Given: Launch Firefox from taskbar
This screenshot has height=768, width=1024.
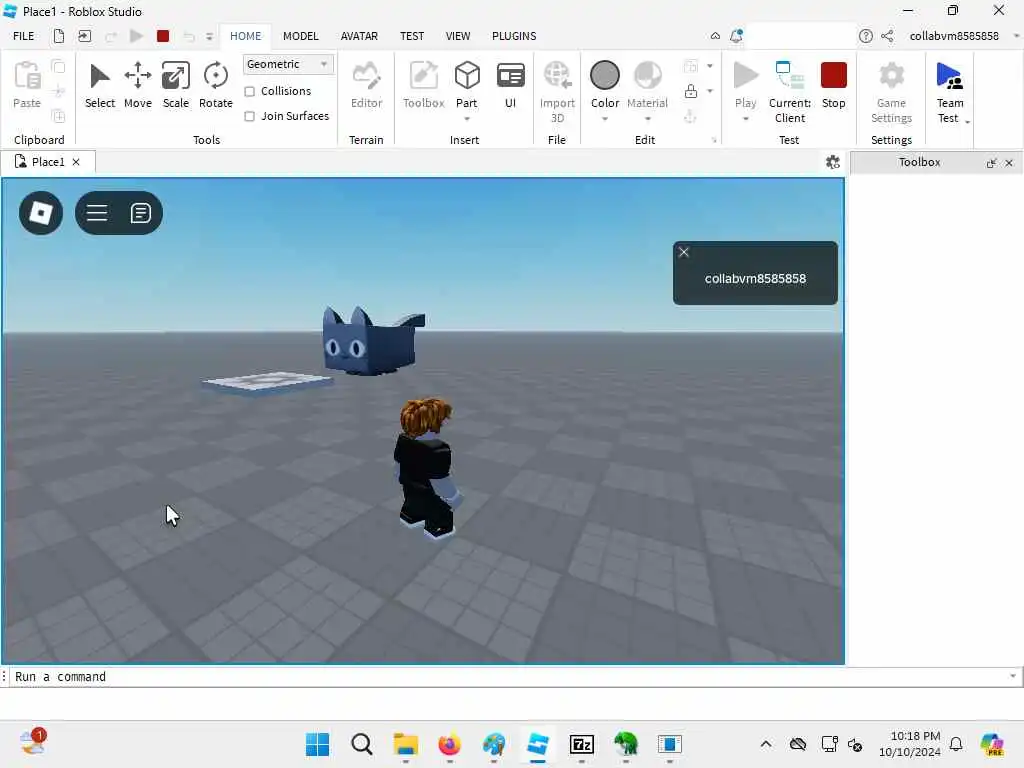Looking at the screenshot, I should pos(449,744).
